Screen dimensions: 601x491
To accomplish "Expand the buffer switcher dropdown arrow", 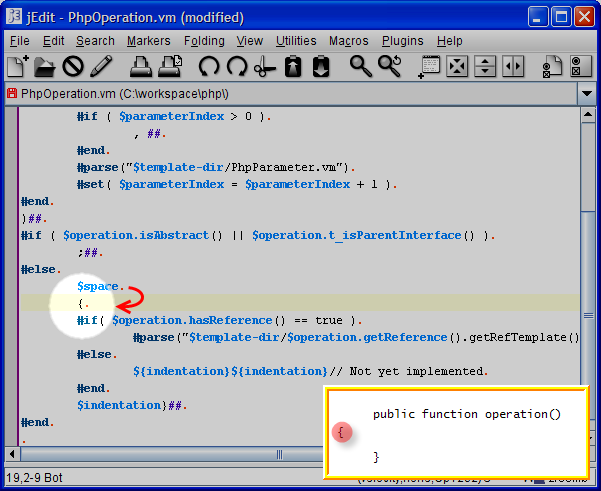I will (587, 94).
